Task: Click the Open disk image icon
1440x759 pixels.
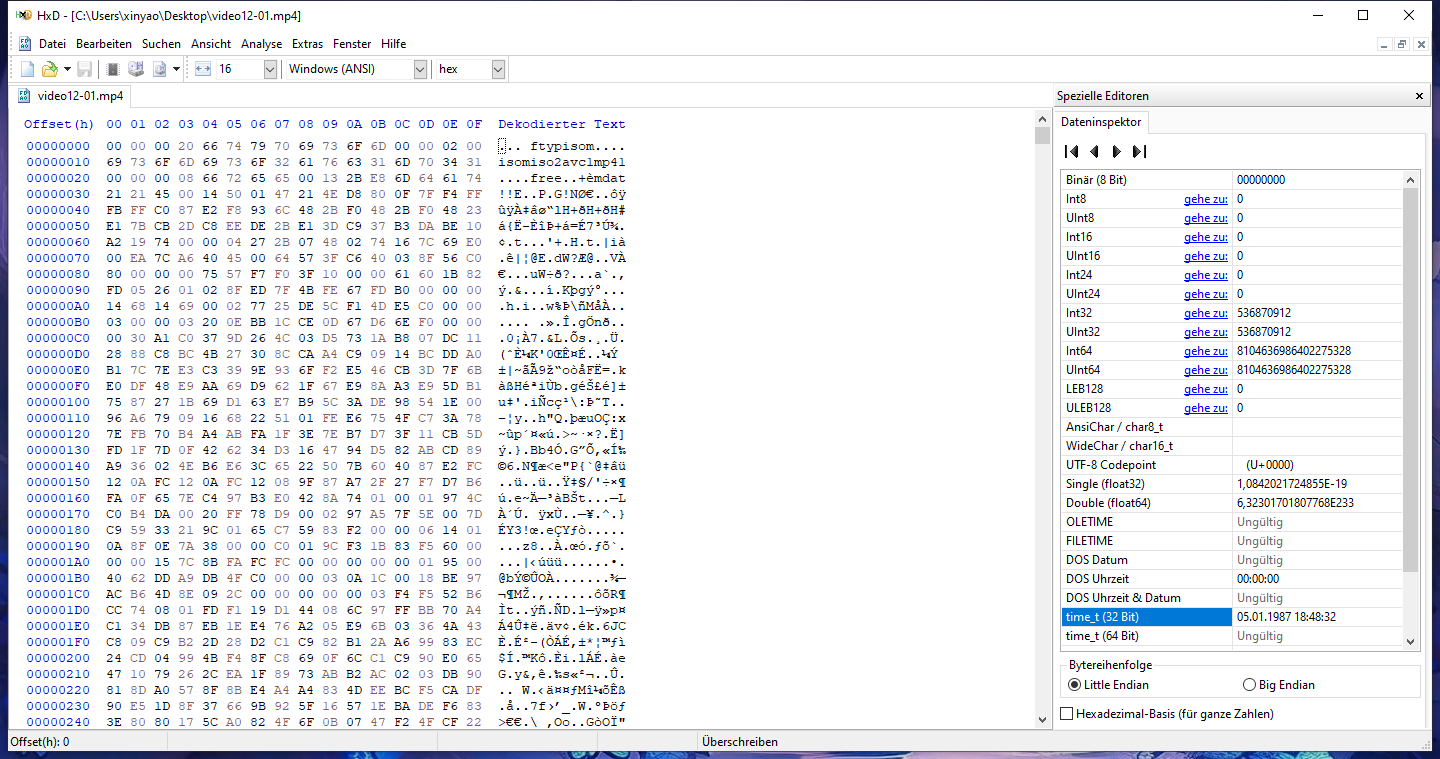Action: 159,69
